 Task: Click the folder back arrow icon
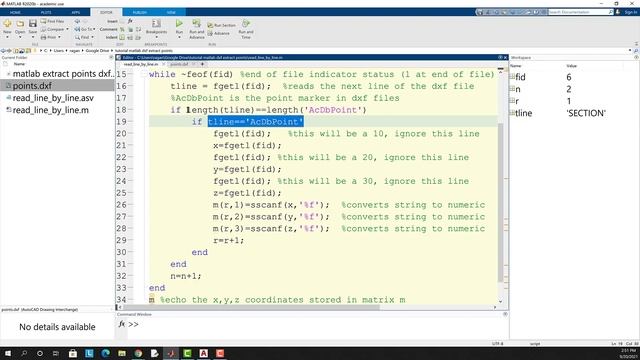click(x=3, y=51)
